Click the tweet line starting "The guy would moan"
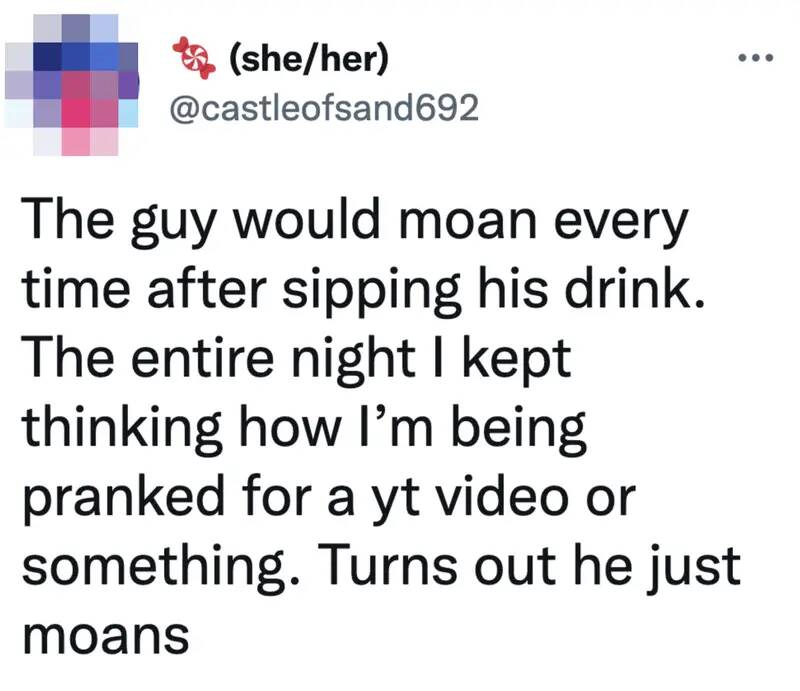This screenshot has width=800, height=691. (x=354, y=223)
